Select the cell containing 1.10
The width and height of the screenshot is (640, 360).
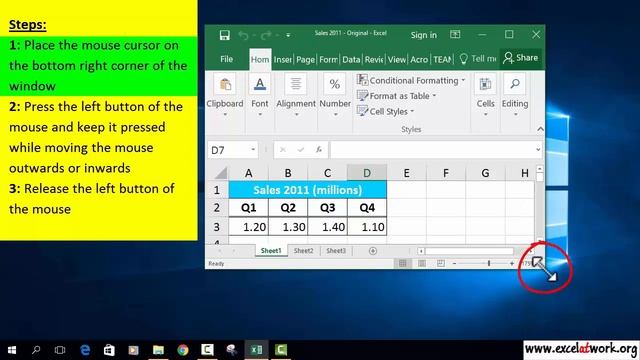click(x=367, y=227)
